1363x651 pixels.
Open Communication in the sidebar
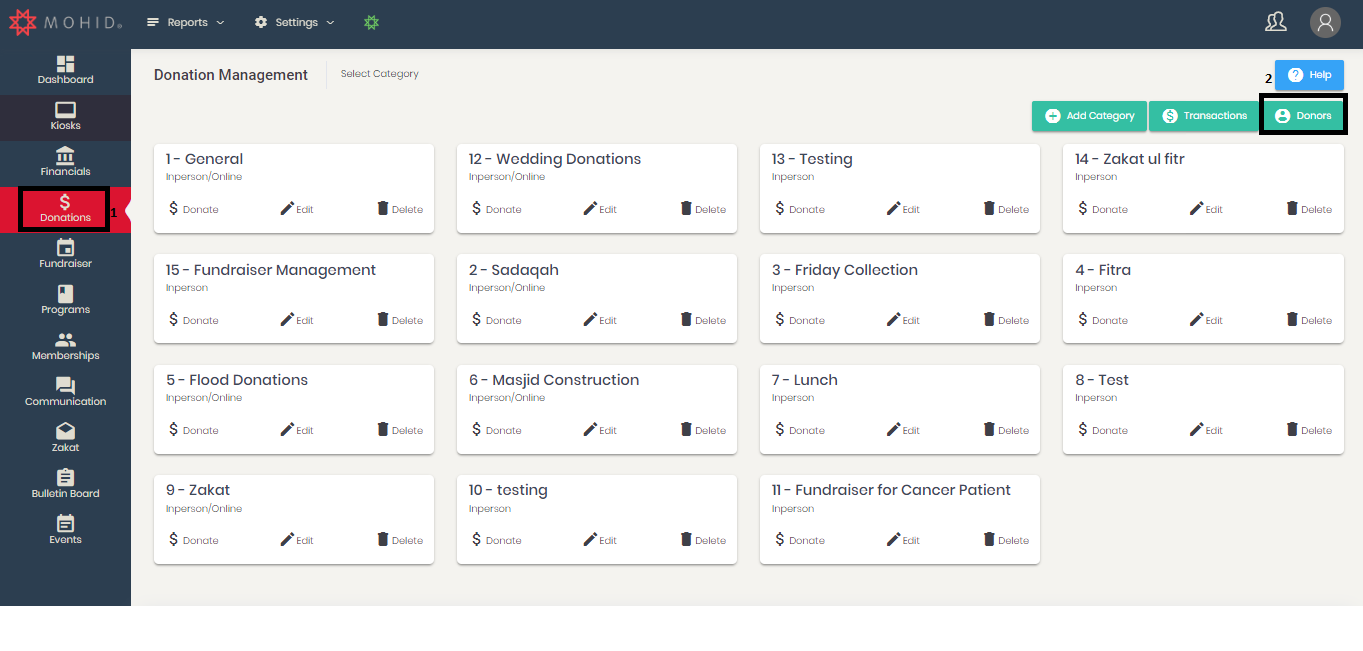pos(65,393)
